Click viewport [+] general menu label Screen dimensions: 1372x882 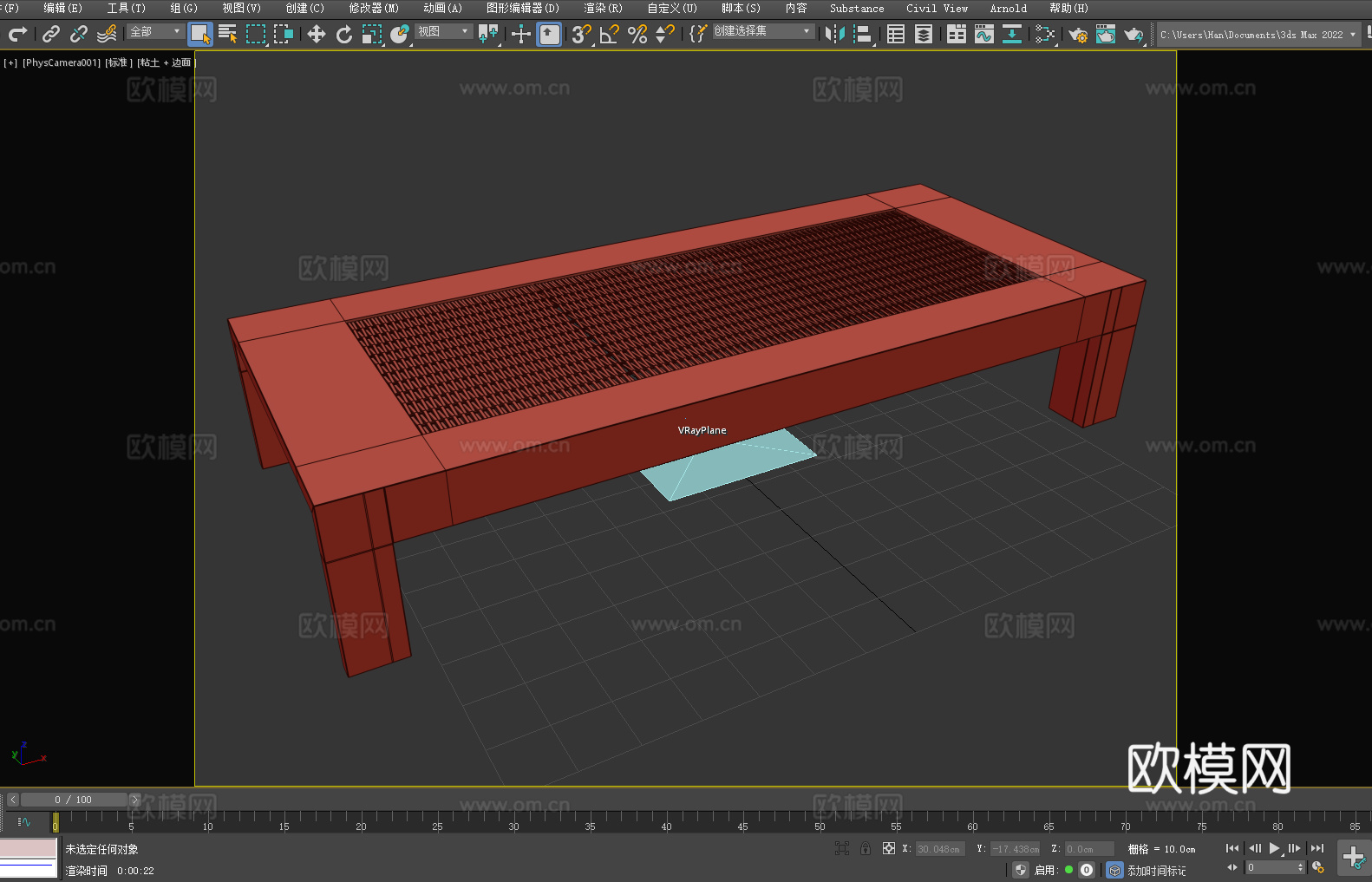10,62
